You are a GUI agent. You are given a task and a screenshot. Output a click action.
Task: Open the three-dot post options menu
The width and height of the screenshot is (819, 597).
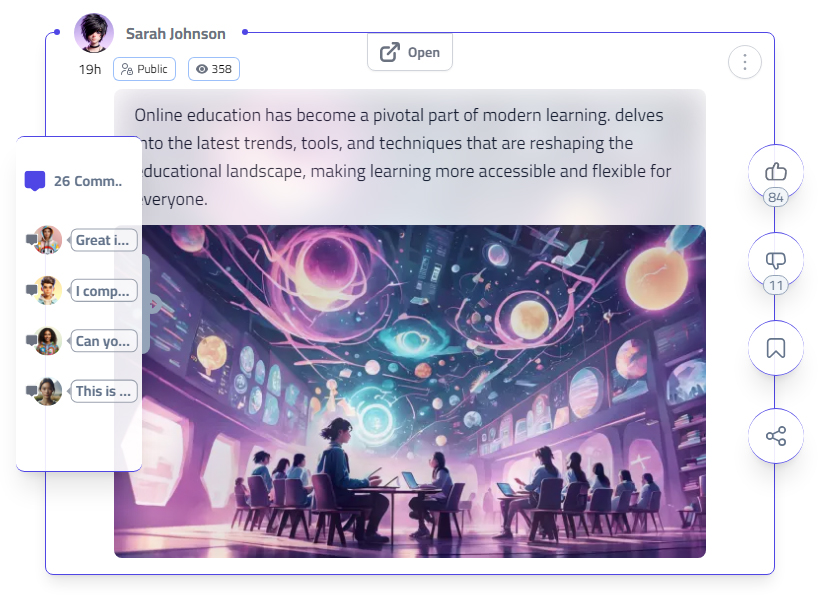[744, 62]
